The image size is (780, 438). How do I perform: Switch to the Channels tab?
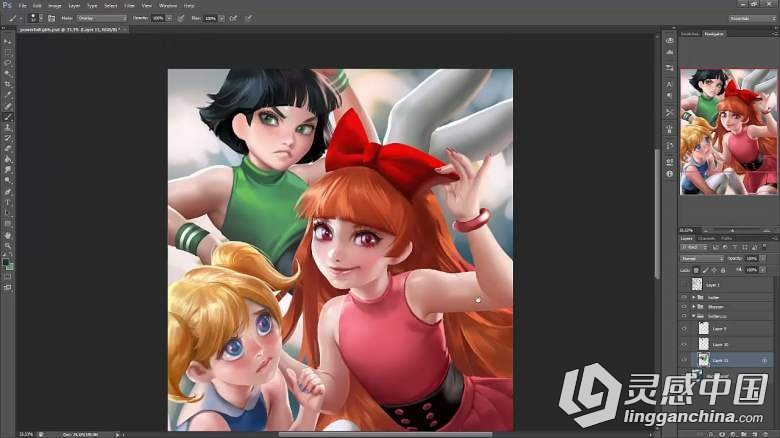(706, 238)
